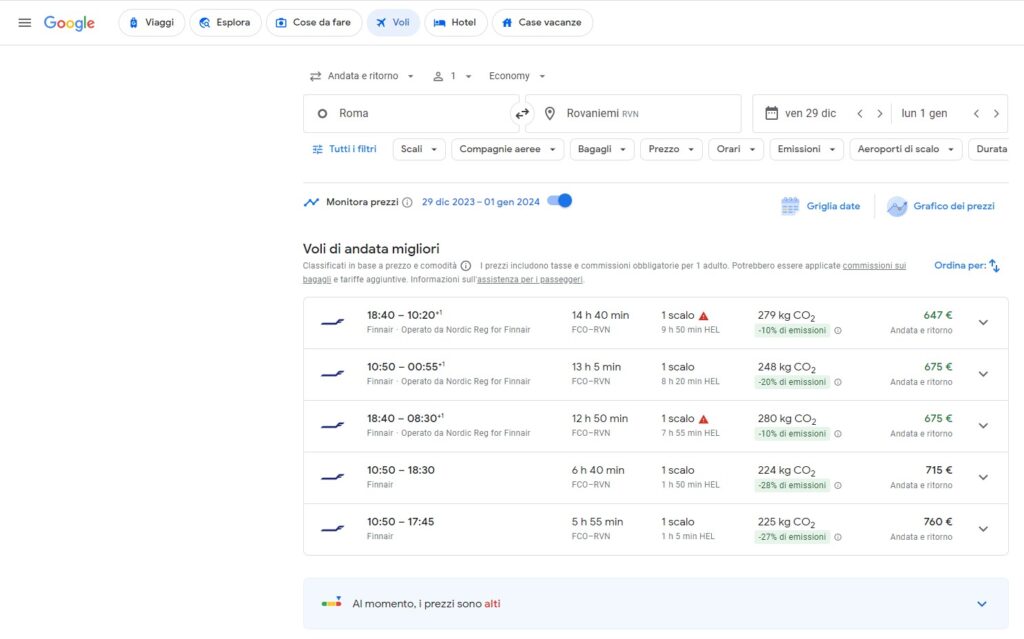The image size is (1024, 639).
Task: Expand the 18:40 – 08:30 flight details
Action: [983, 425]
